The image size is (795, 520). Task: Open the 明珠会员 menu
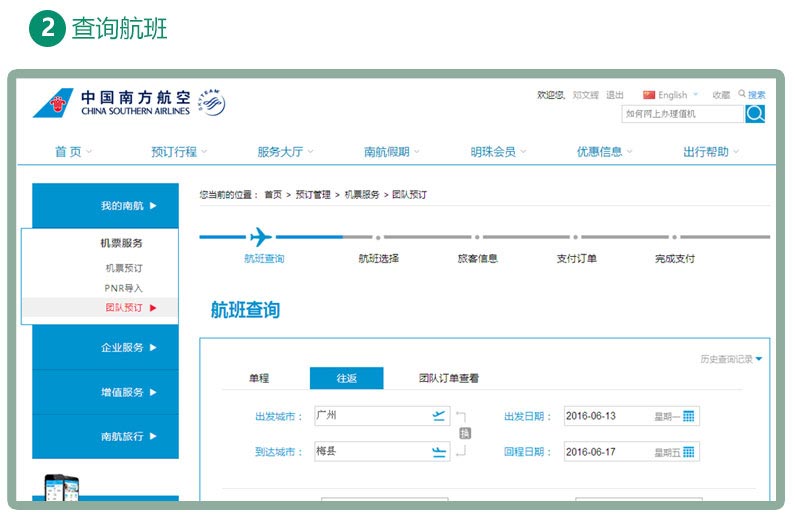[498, 152]
